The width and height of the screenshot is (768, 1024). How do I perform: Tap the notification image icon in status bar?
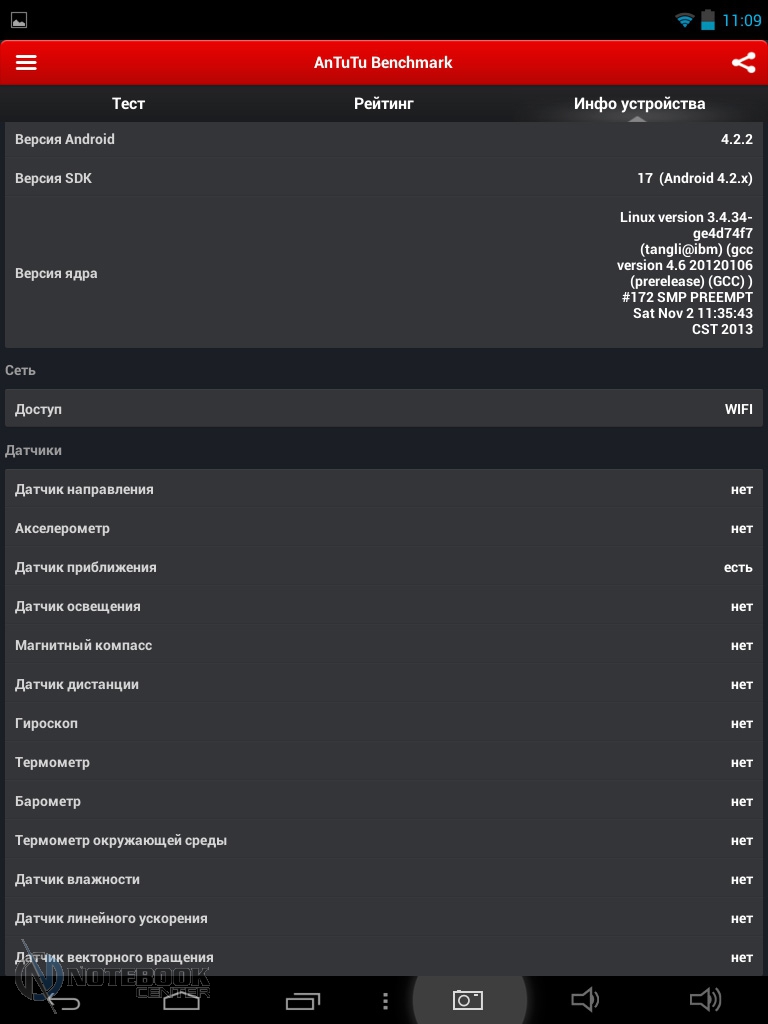(19, 20)
